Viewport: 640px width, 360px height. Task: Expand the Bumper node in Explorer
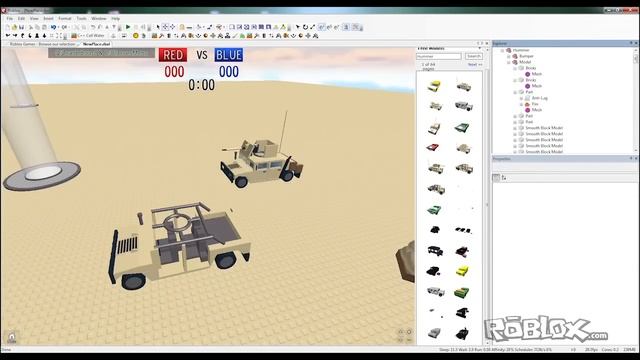click(509, 56)
